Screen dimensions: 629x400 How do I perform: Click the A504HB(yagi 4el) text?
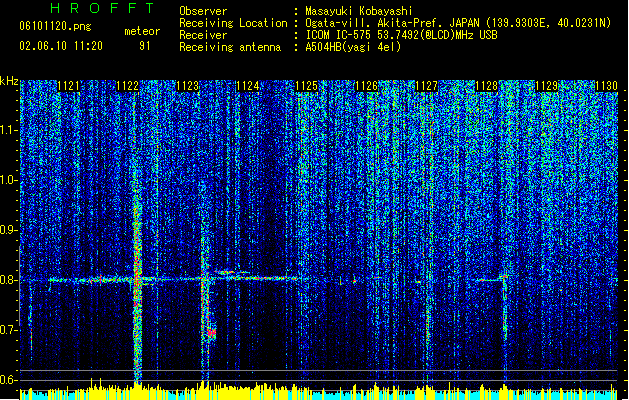tap(353, 47)
